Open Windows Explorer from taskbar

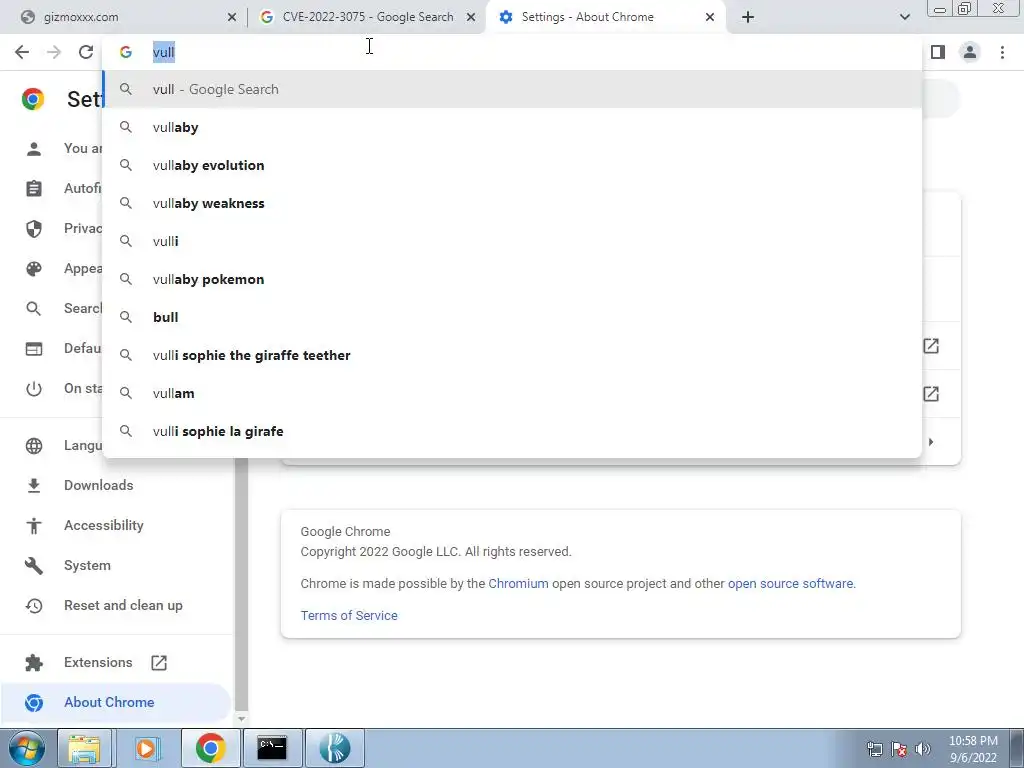coord(85,748)
